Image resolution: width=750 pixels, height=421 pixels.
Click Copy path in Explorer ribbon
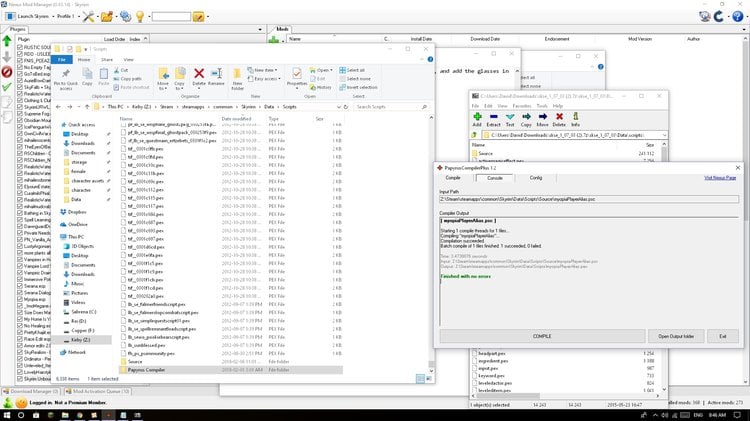coord(128,78)
